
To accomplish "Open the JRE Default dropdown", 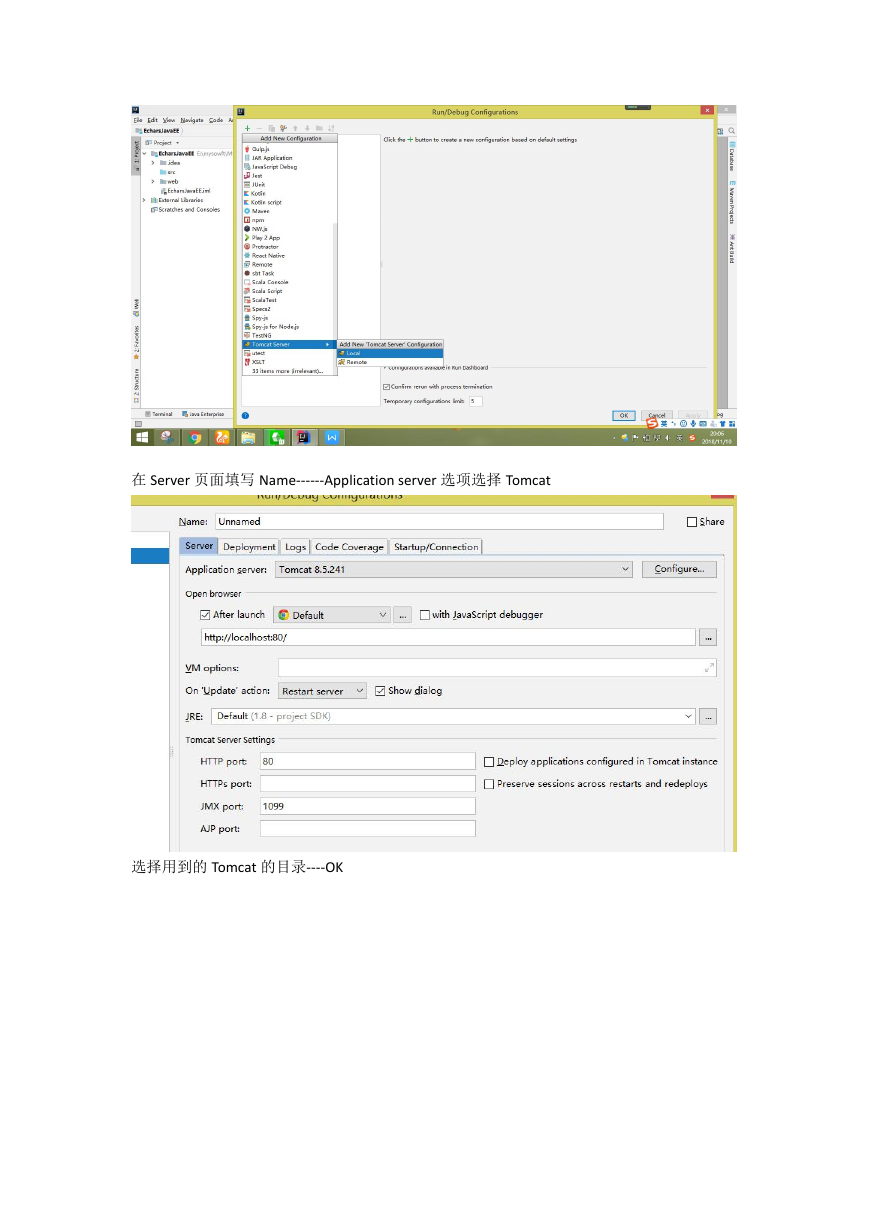I will 453,716.
